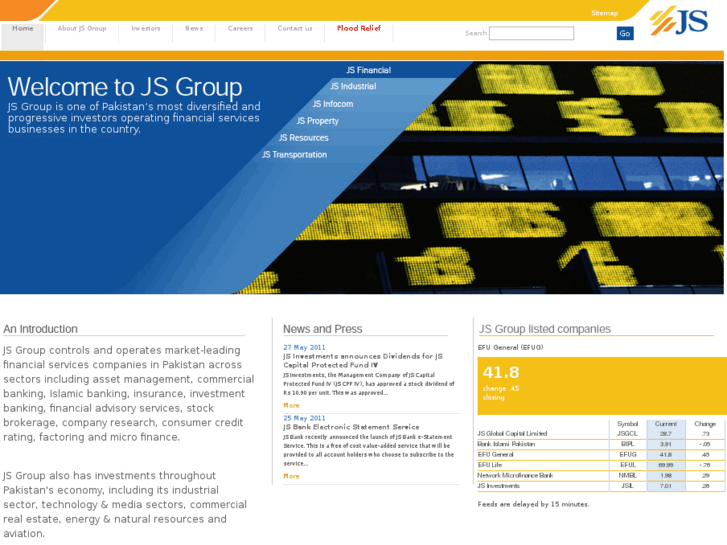Select JS Resources in banner
Screen dimensions: 727x545
tap(304, 138)
